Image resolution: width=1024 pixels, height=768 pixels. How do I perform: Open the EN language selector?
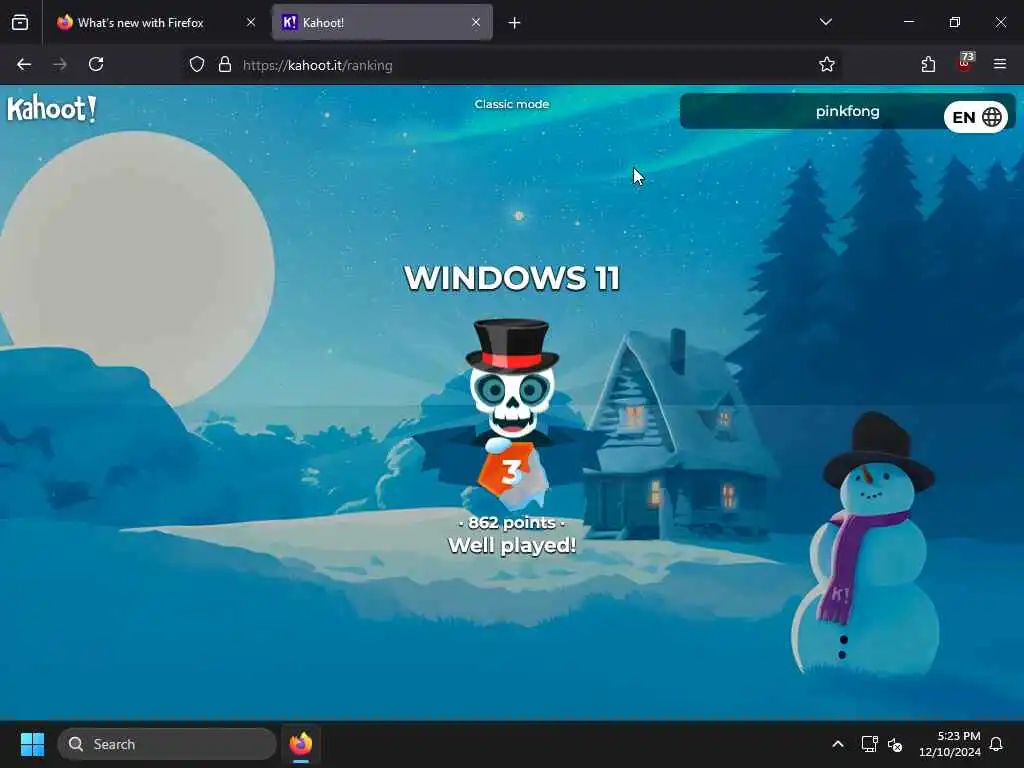coord(976,117)
